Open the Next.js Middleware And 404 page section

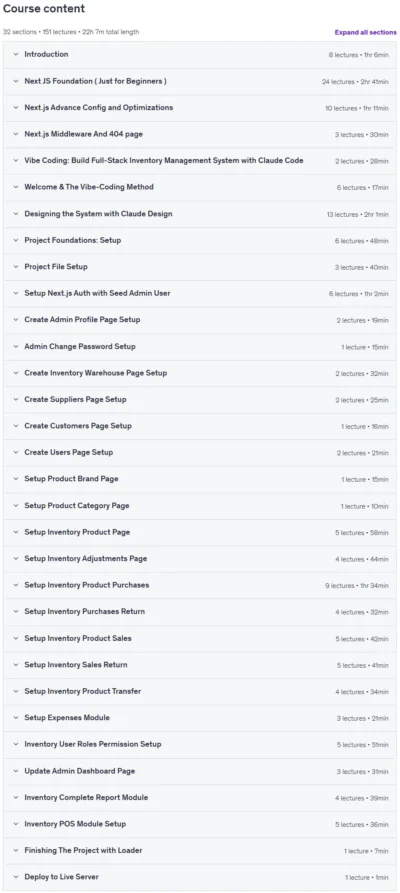coord(200,134)
